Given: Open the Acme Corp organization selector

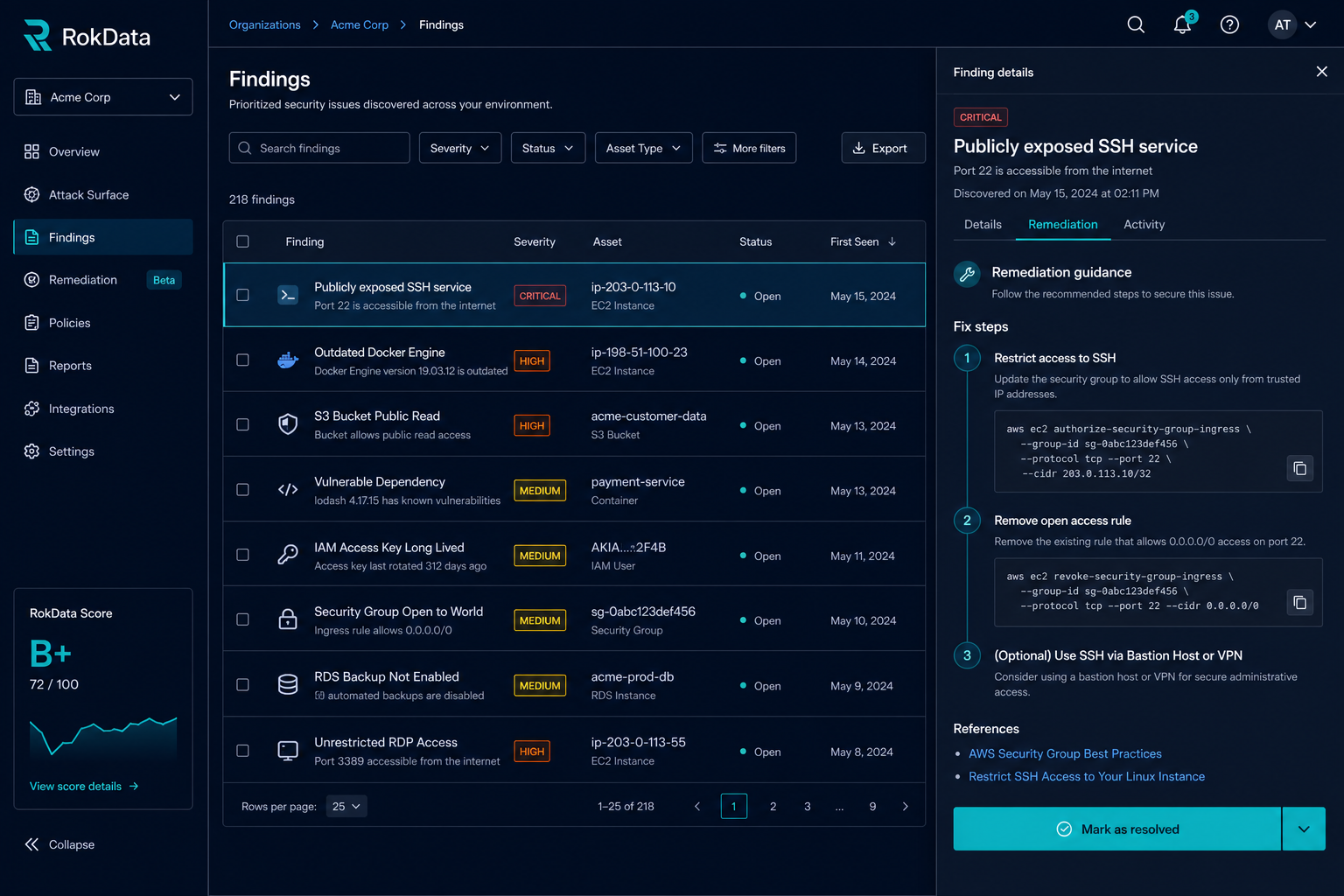Looking at the screenshot, I should pyautogui.click(x=103, y=97).
